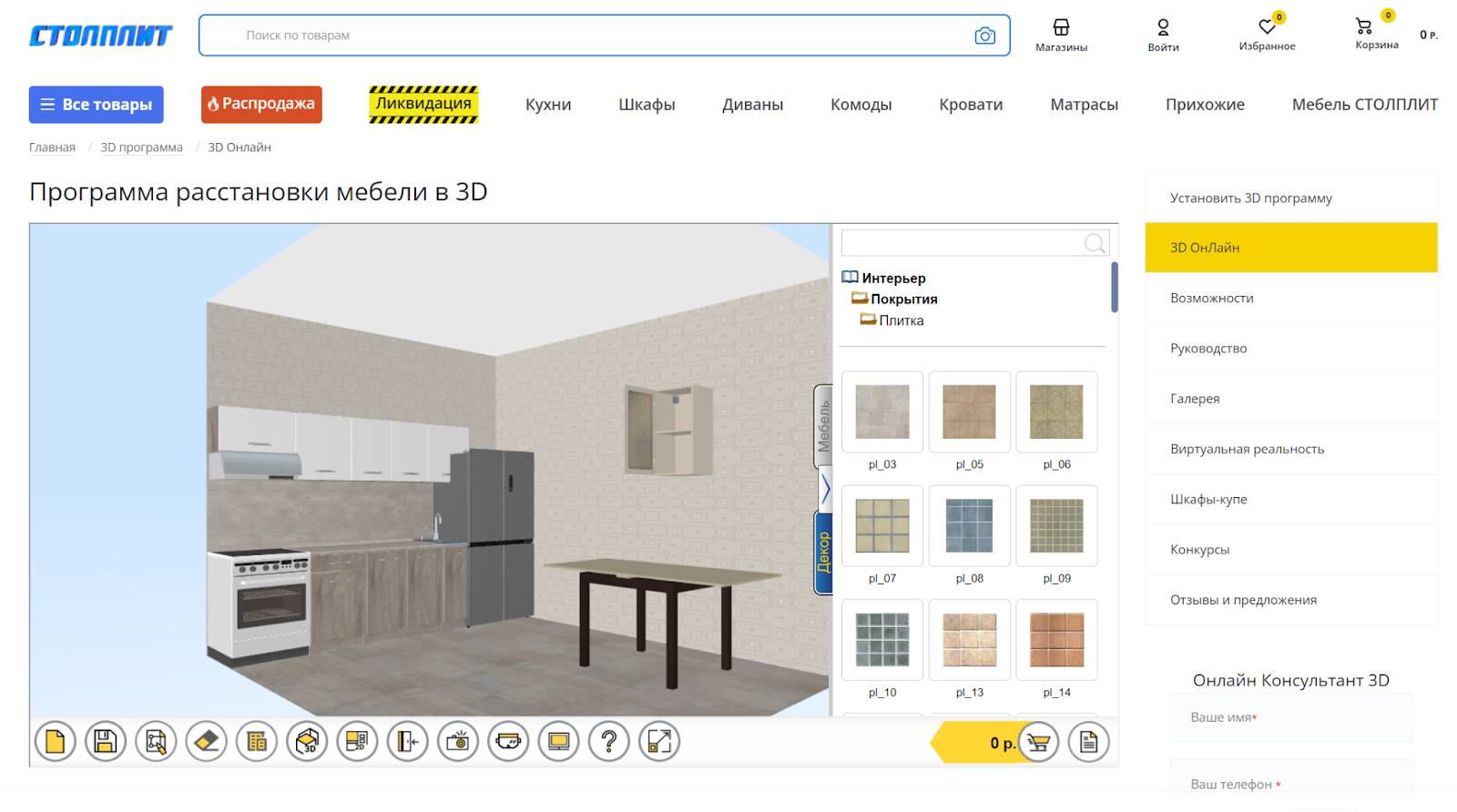Take a snapshot with the camera toolbar icon
The width and height of the screenshot is (1457, 812).
pos(458,742)
